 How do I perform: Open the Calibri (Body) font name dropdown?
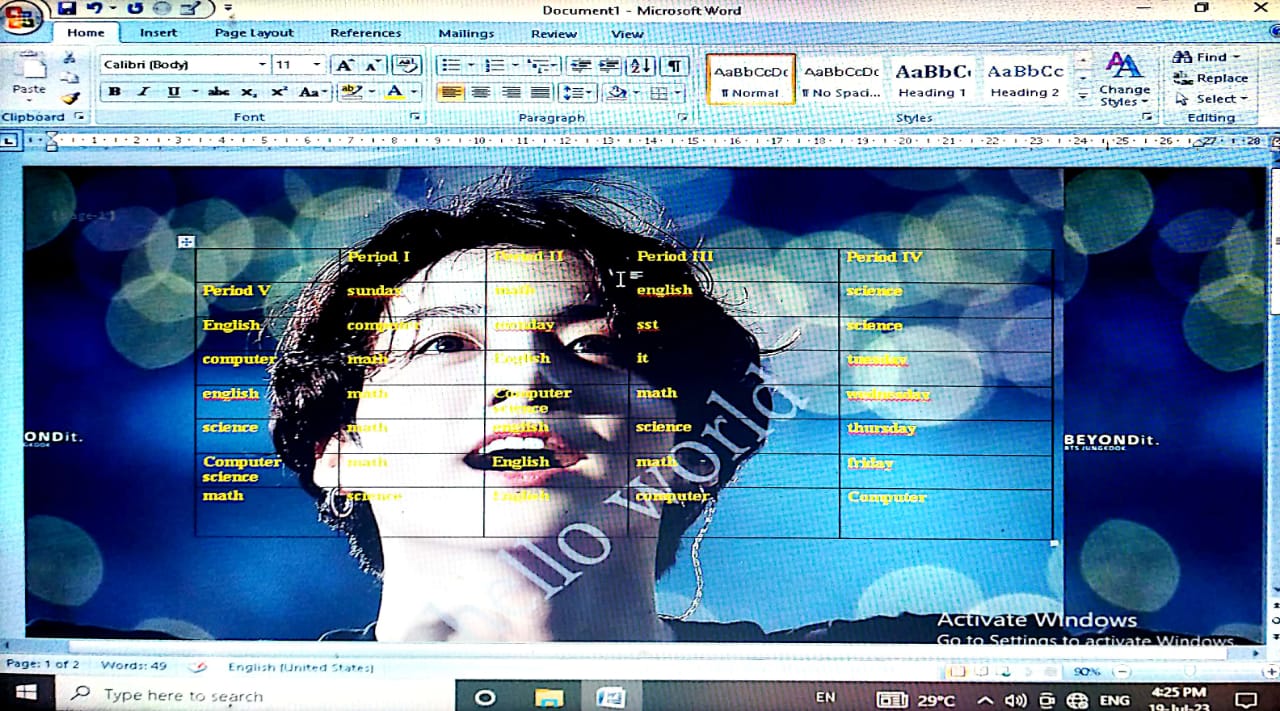[x=262, y=65]
